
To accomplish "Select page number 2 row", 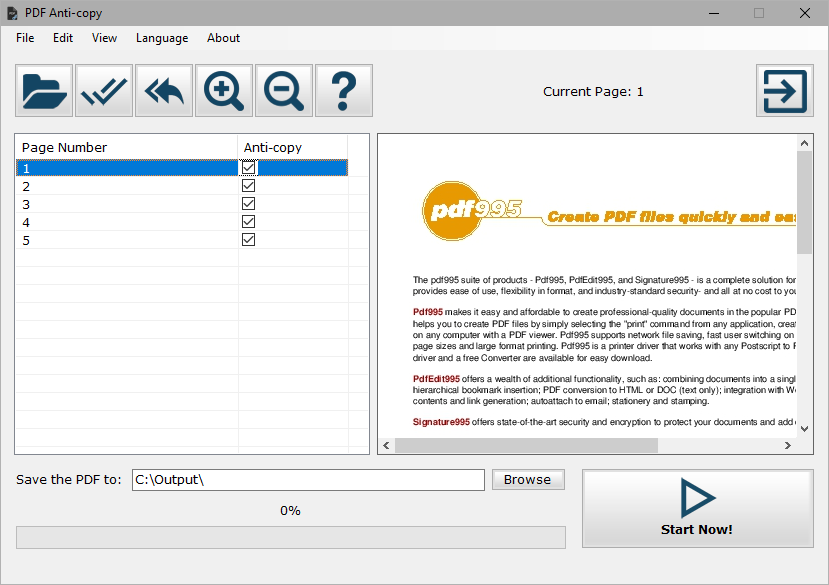I will (x=182, y=186).
